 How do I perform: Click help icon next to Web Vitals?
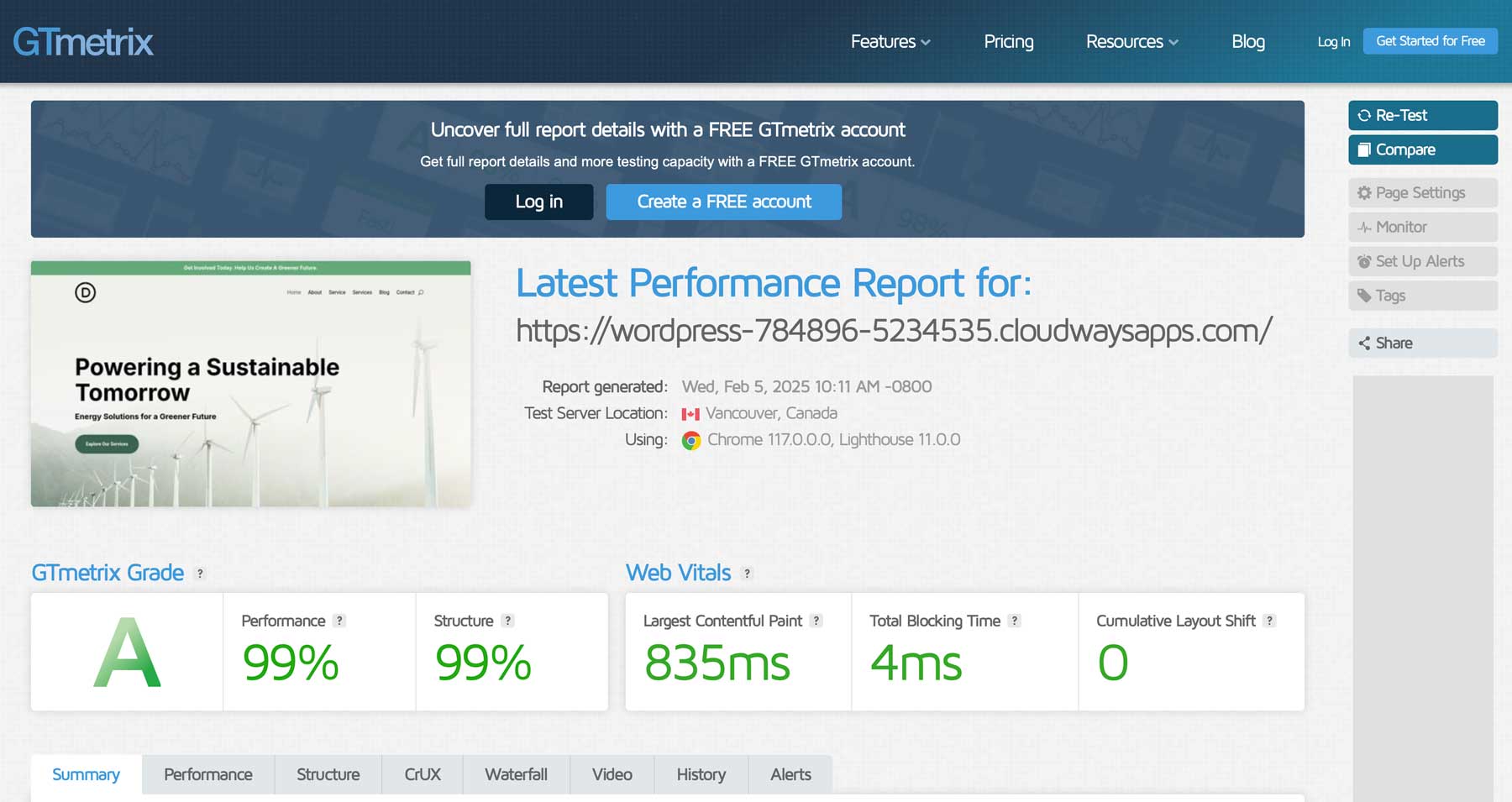747,574
